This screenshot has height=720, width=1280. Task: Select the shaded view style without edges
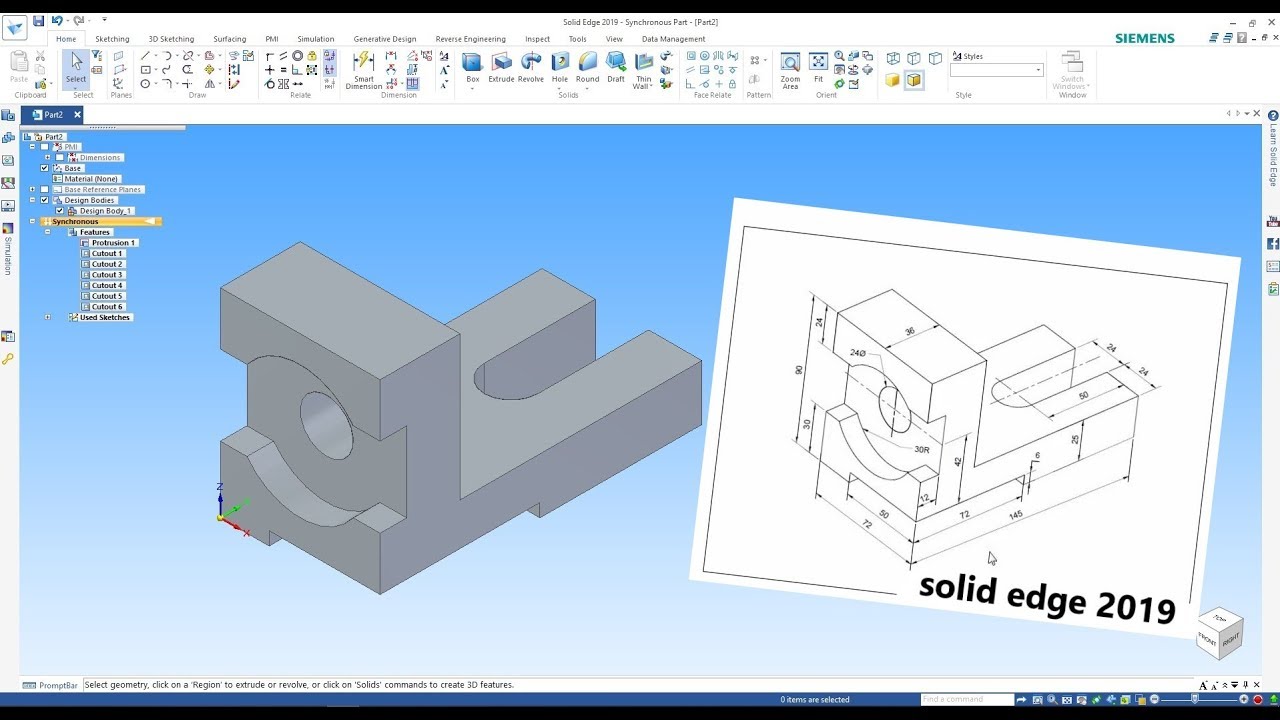pos(893,80)
